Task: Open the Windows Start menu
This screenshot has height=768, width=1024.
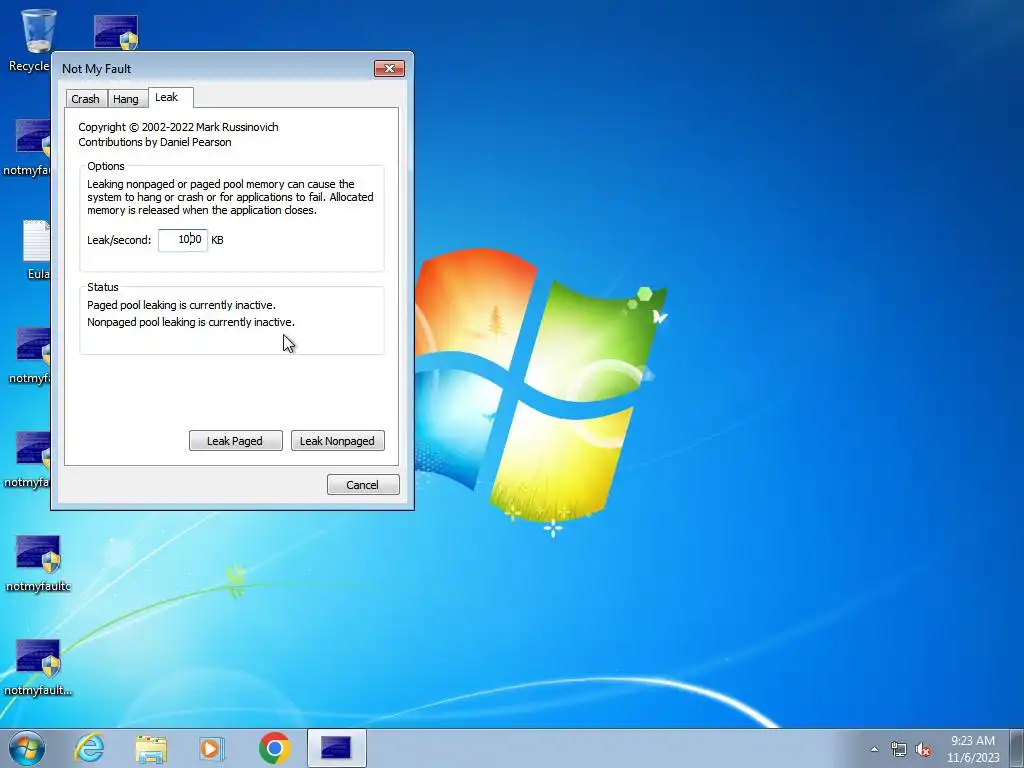Action: click(x=26, y=748)
